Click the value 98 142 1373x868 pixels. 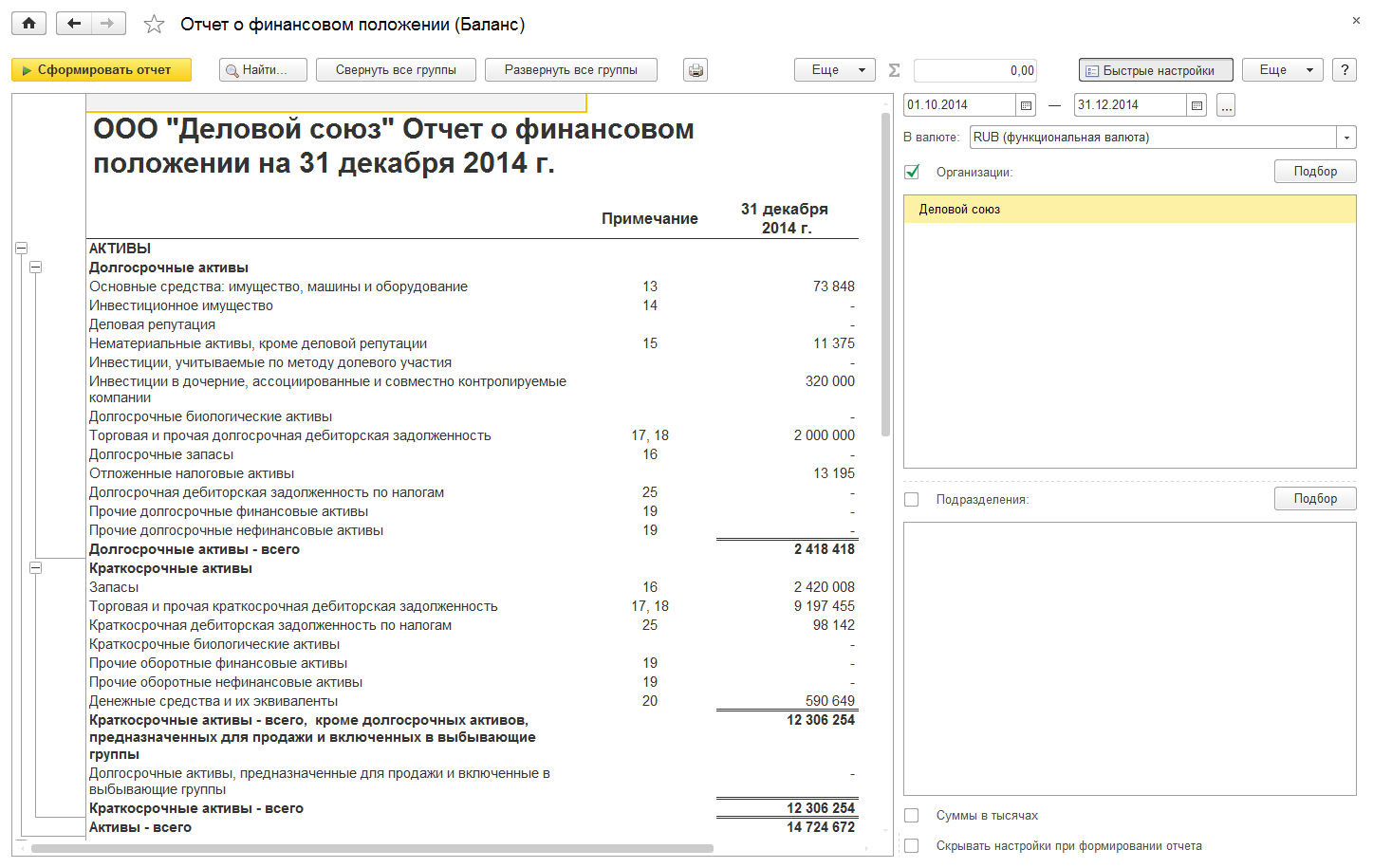pos(834,625)
